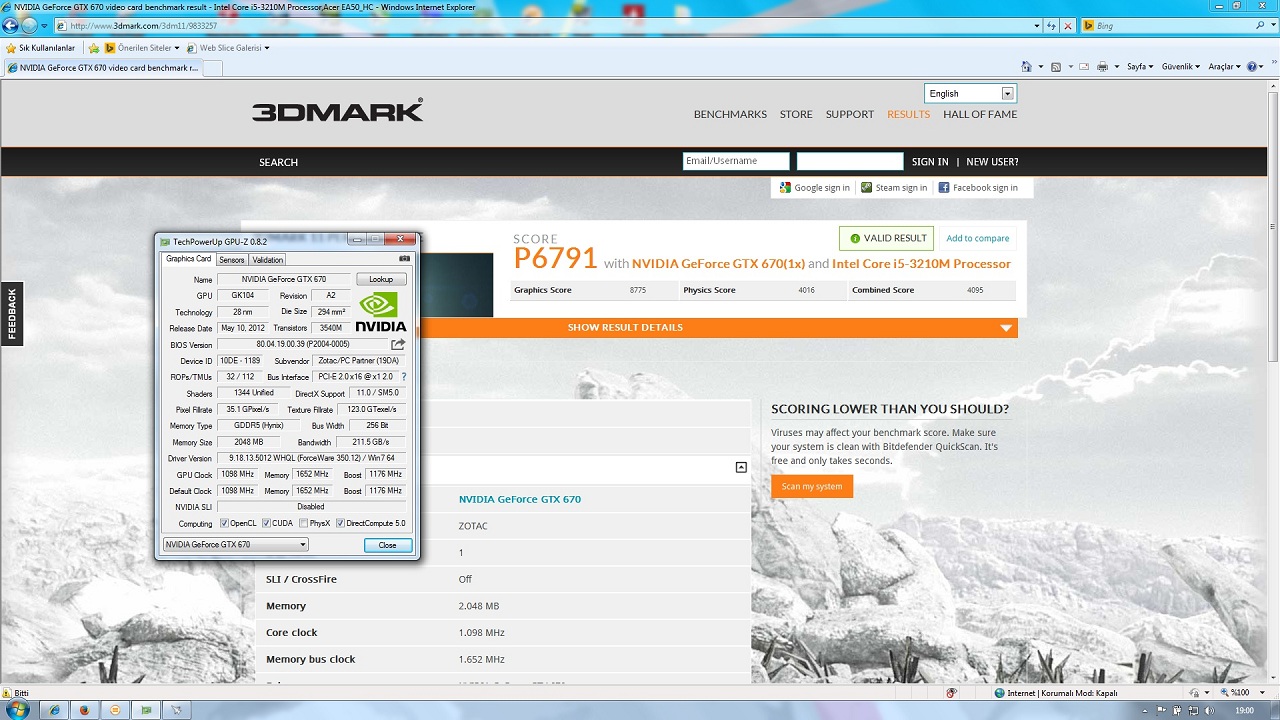Click the GPU-Z taskbar icon
1280x720 pixels.
(146, 710)
